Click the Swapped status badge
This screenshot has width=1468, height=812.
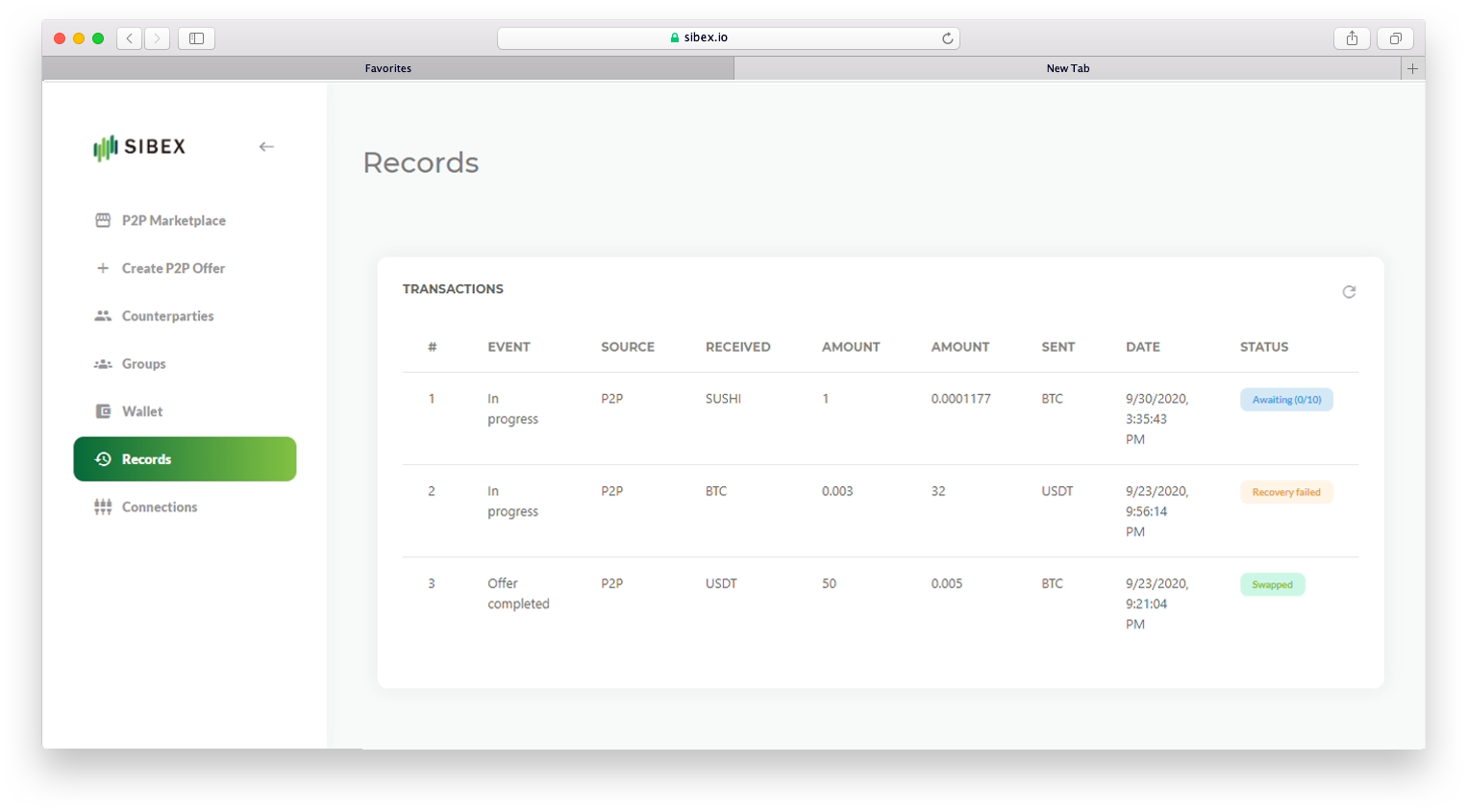point(1272,584)
